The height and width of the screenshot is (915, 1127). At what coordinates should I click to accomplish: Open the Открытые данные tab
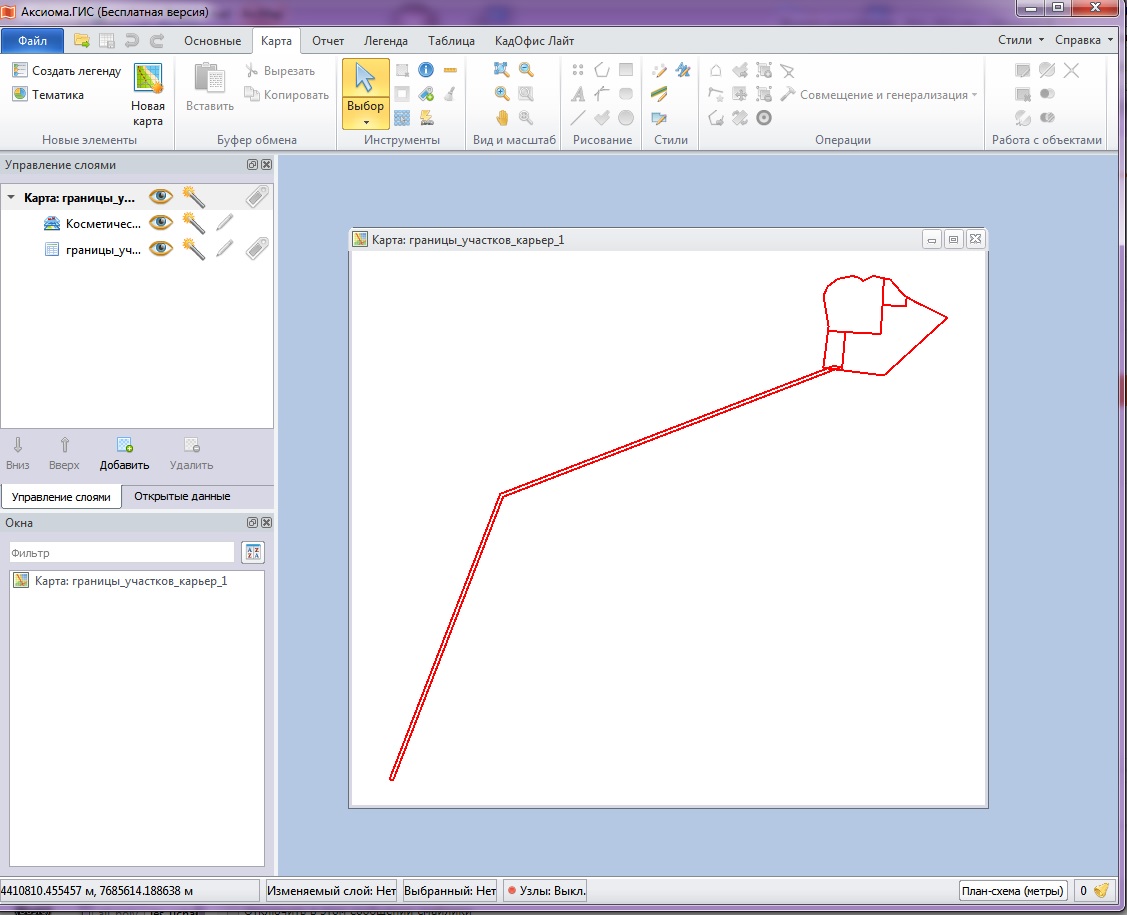(182, 496)
